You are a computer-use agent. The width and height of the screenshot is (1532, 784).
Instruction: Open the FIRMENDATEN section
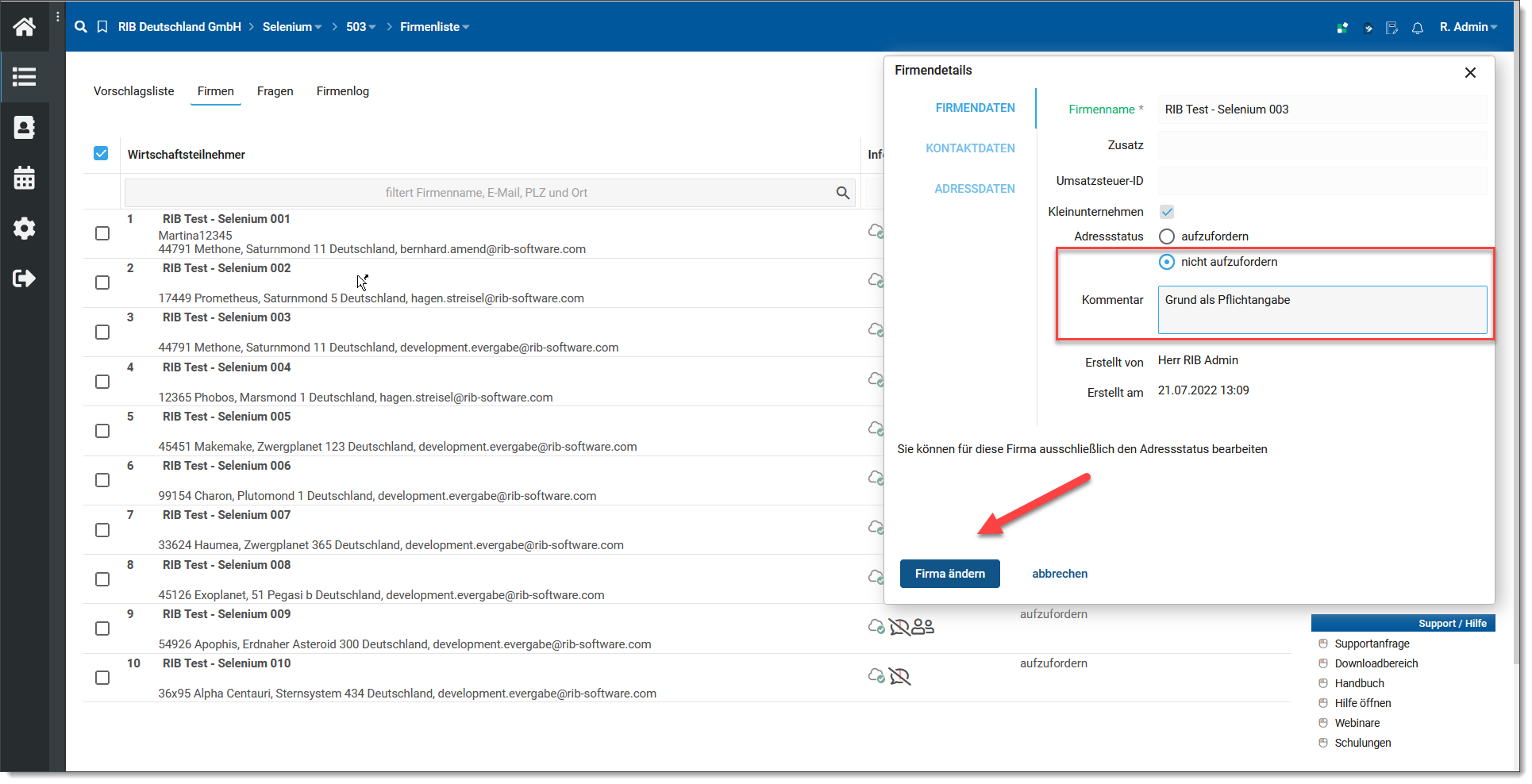tap(975, 108)
